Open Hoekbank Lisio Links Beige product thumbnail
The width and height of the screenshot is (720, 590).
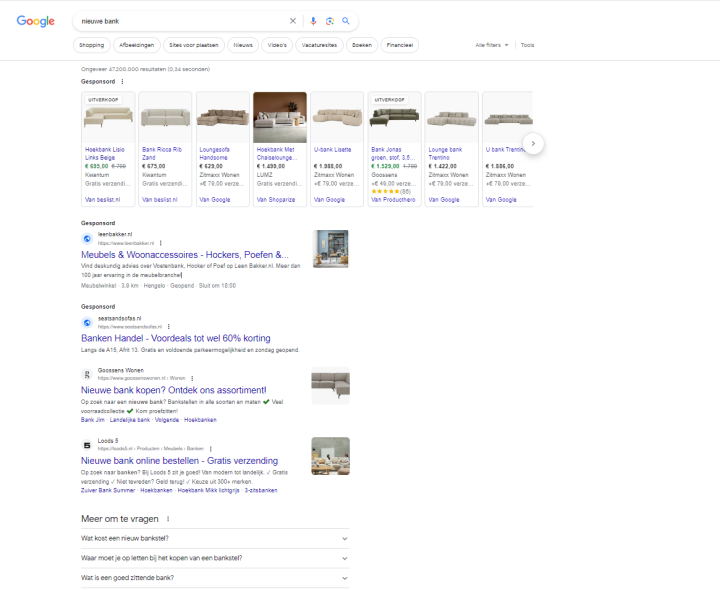point(108,118)
